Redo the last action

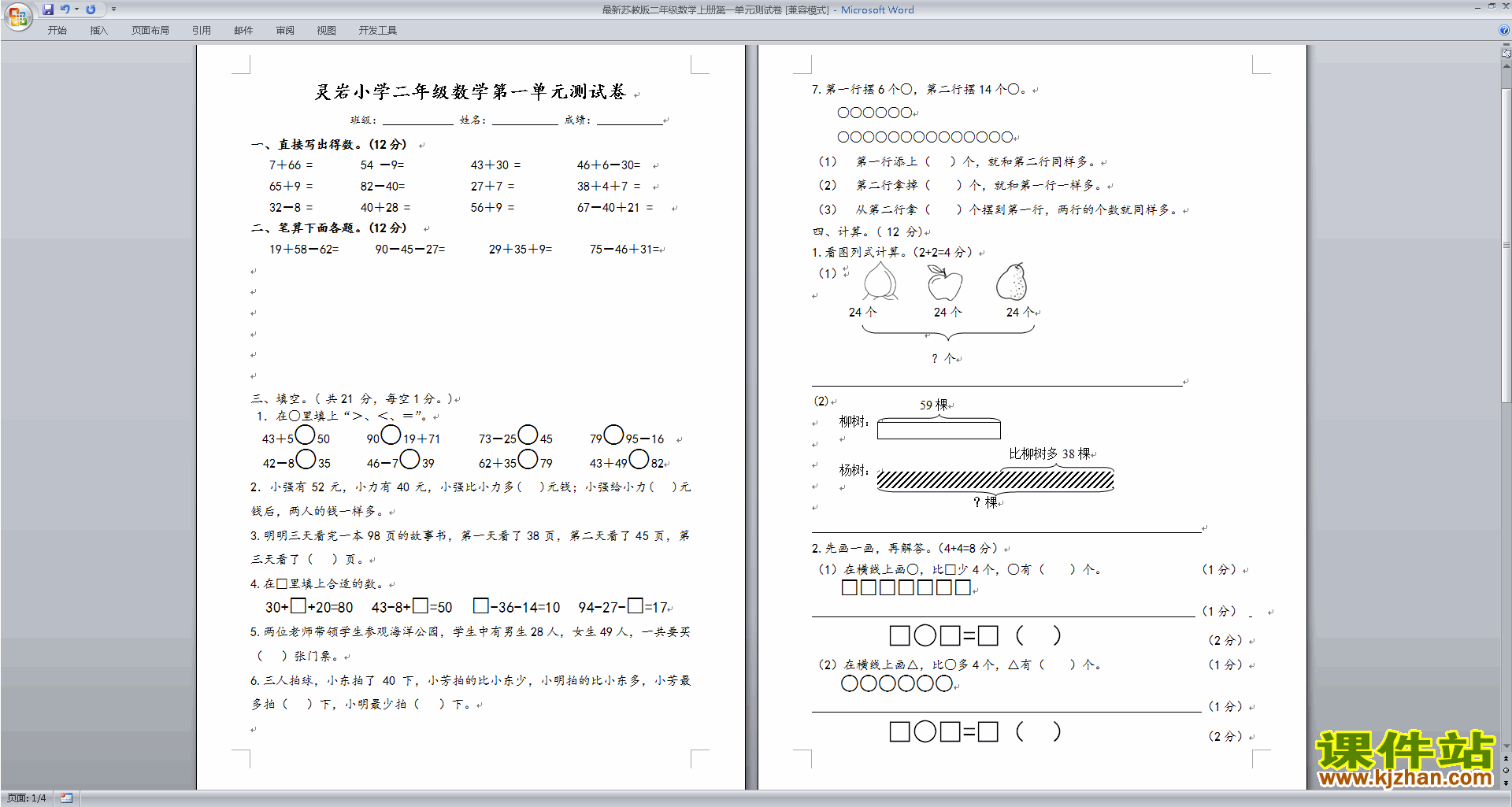(x=91, y=9)
